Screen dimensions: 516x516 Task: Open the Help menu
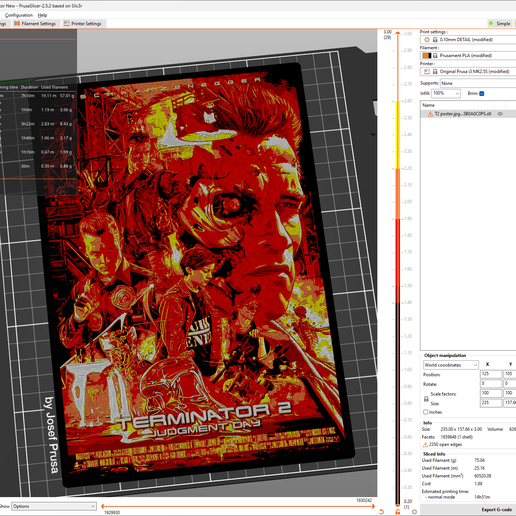42,15
